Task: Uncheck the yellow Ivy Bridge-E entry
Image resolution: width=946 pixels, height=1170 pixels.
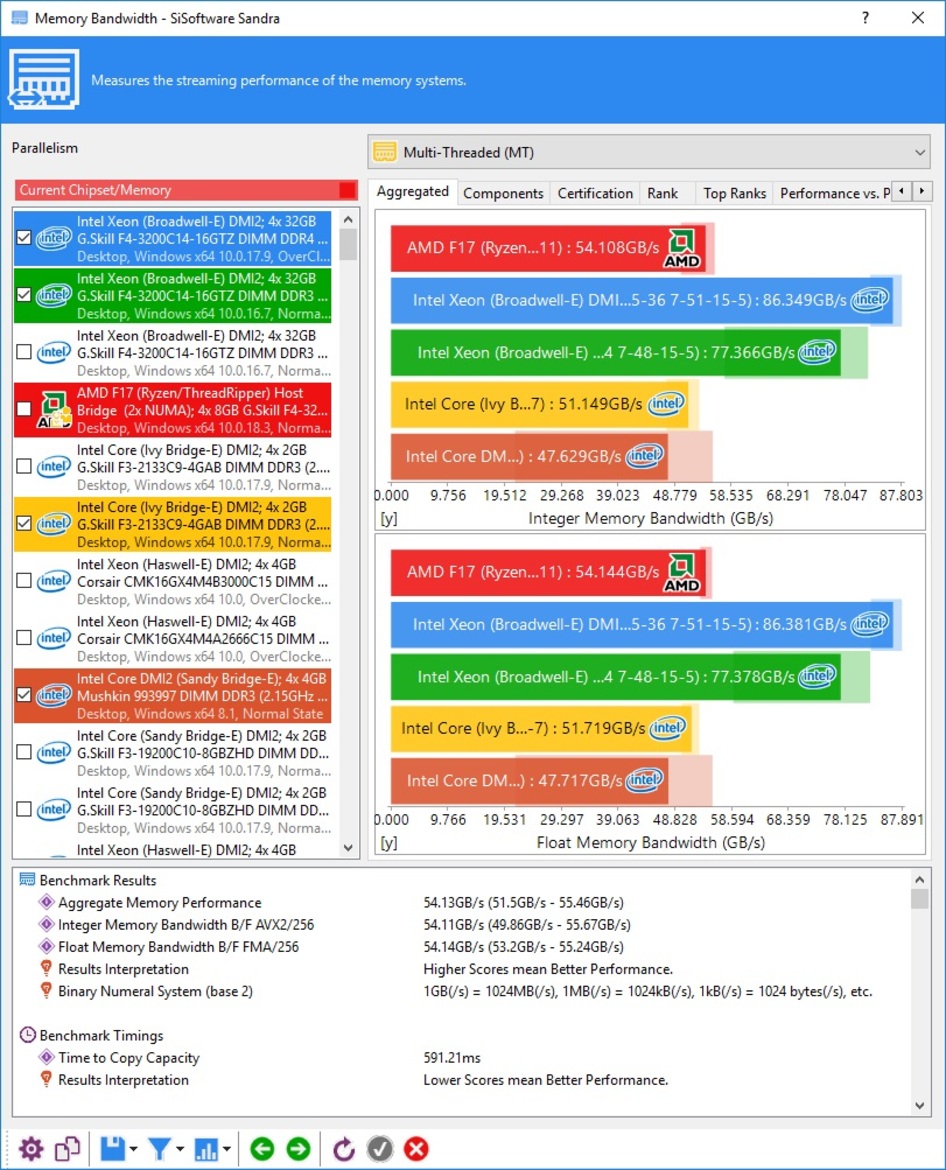Action: pos(24,524)
